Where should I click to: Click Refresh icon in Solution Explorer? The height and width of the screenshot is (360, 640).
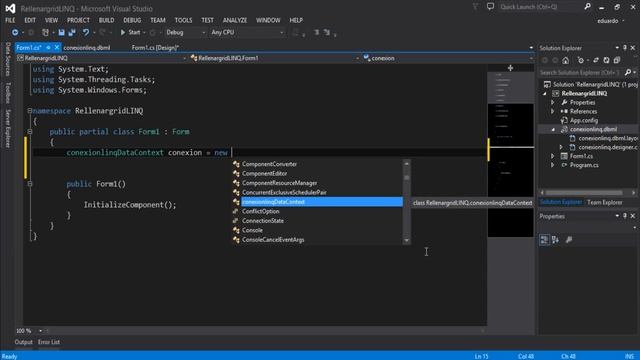[x=606, y=60]
